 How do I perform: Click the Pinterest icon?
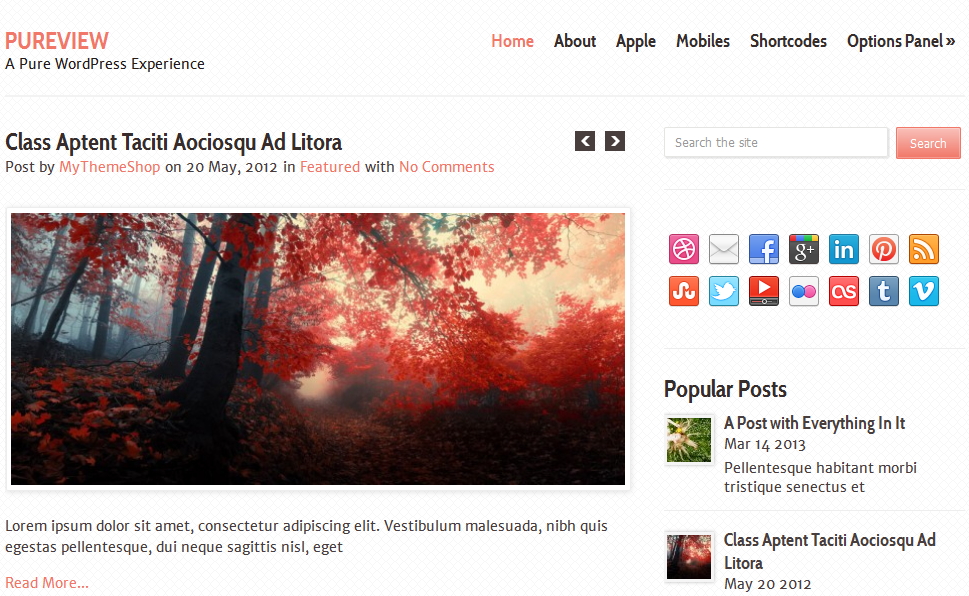[884, 249]
